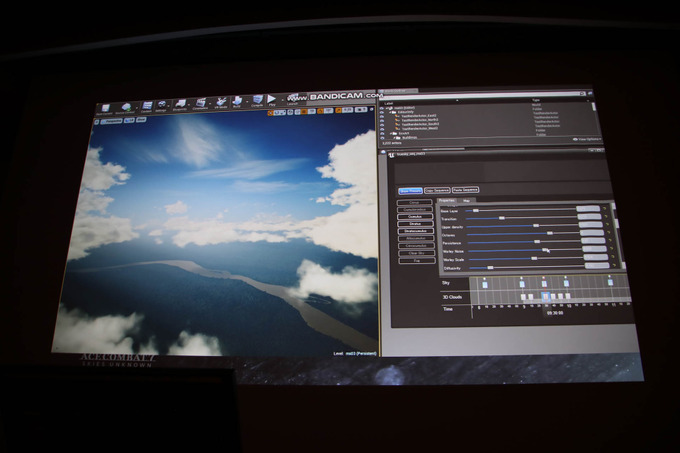Open the Perspective view mode dropdown
The image size is (680, 453).
(x=111, y=121)
